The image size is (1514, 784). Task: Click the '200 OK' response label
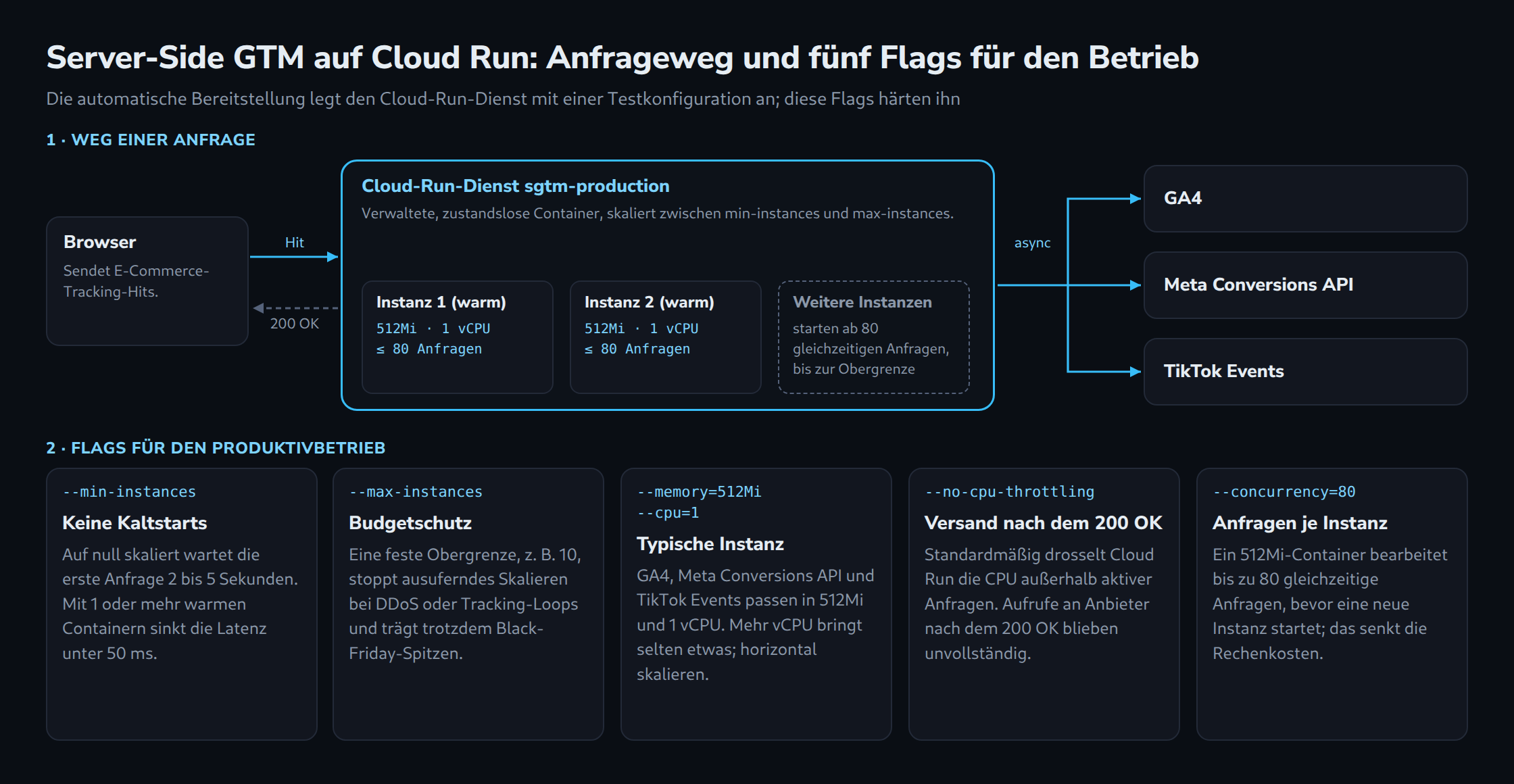[x=294, y=324]
